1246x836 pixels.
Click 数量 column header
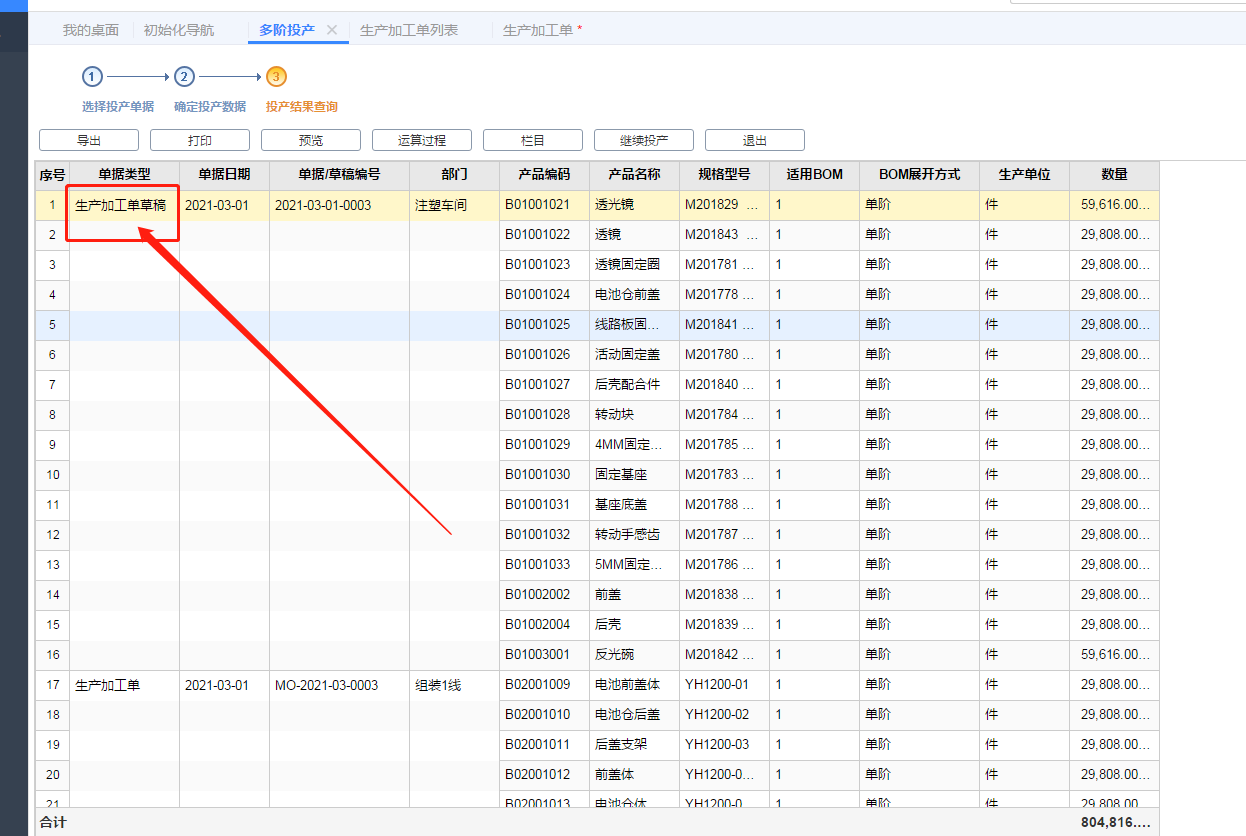pos(1115,174)
